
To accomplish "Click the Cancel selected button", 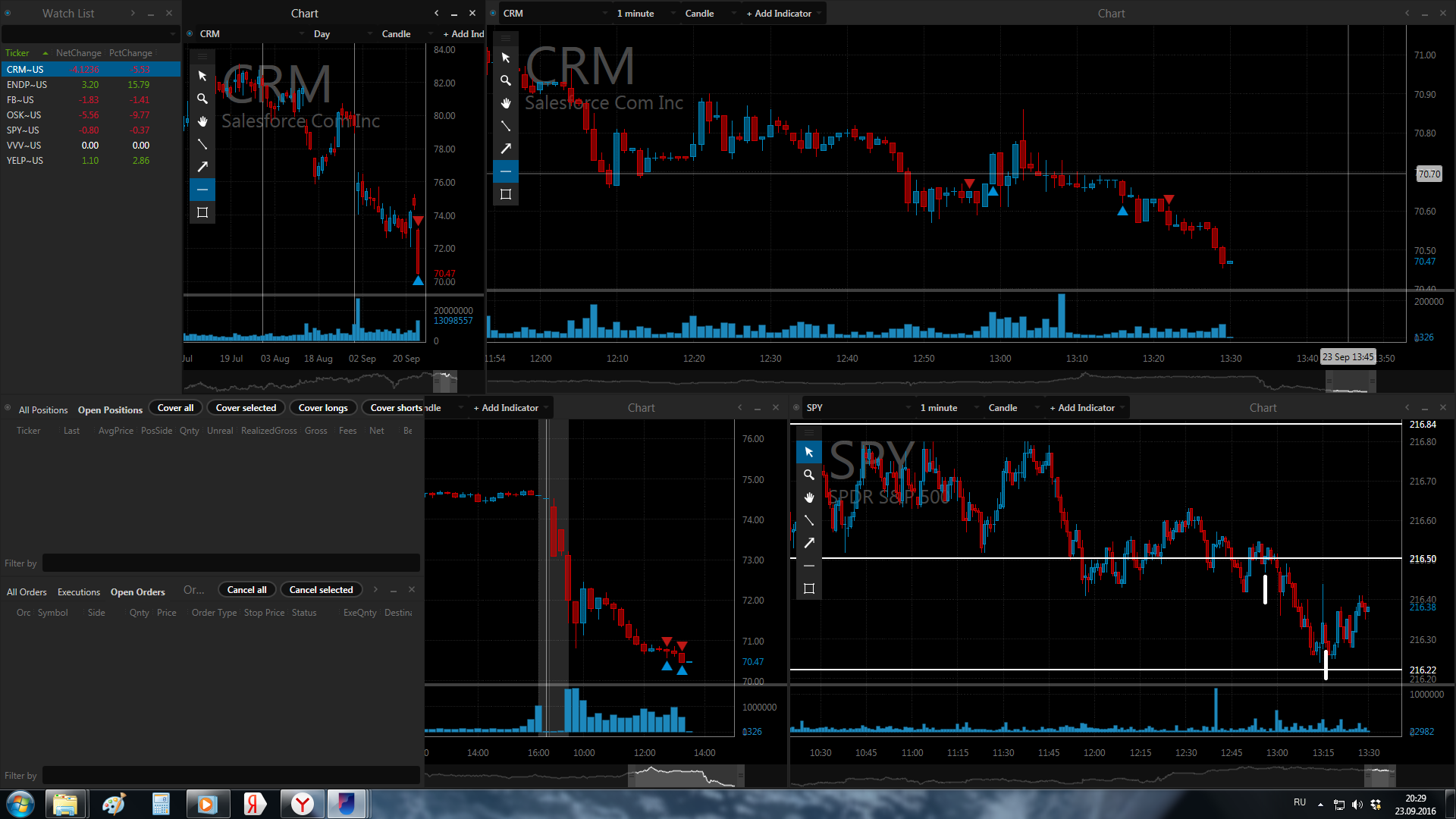I will coord(322,590).
